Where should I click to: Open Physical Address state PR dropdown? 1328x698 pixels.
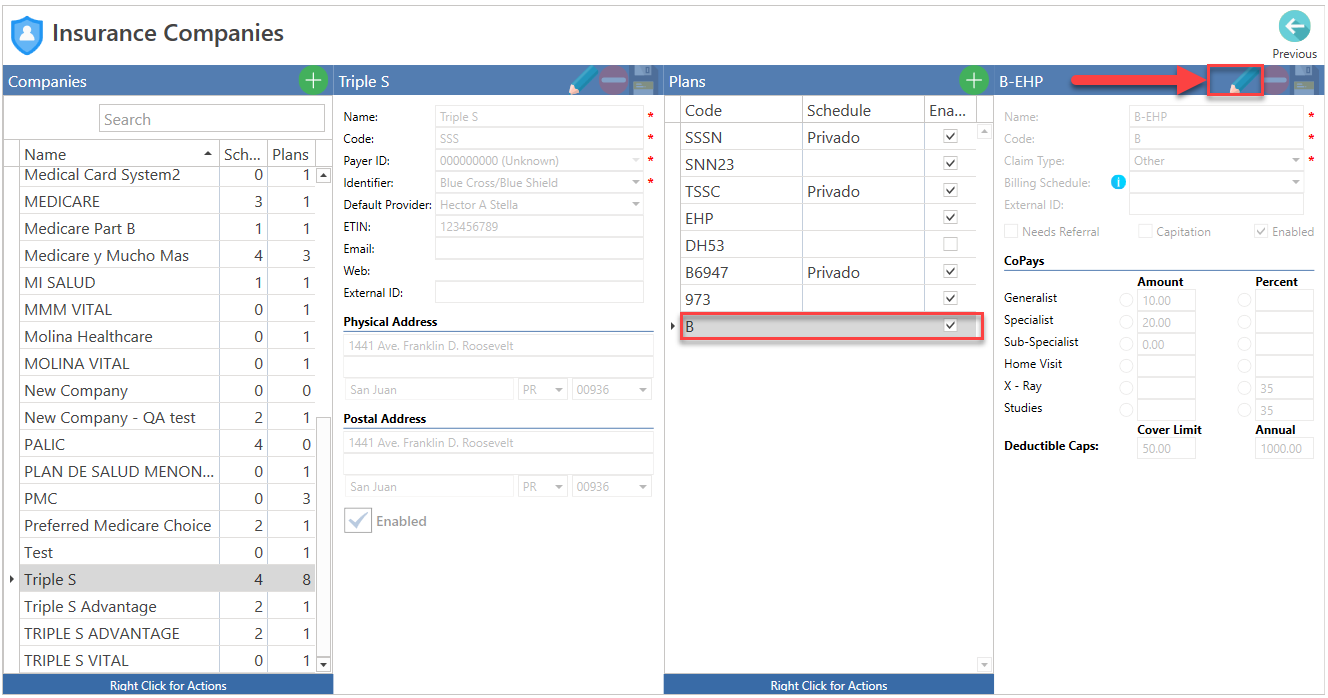point(558,389)
